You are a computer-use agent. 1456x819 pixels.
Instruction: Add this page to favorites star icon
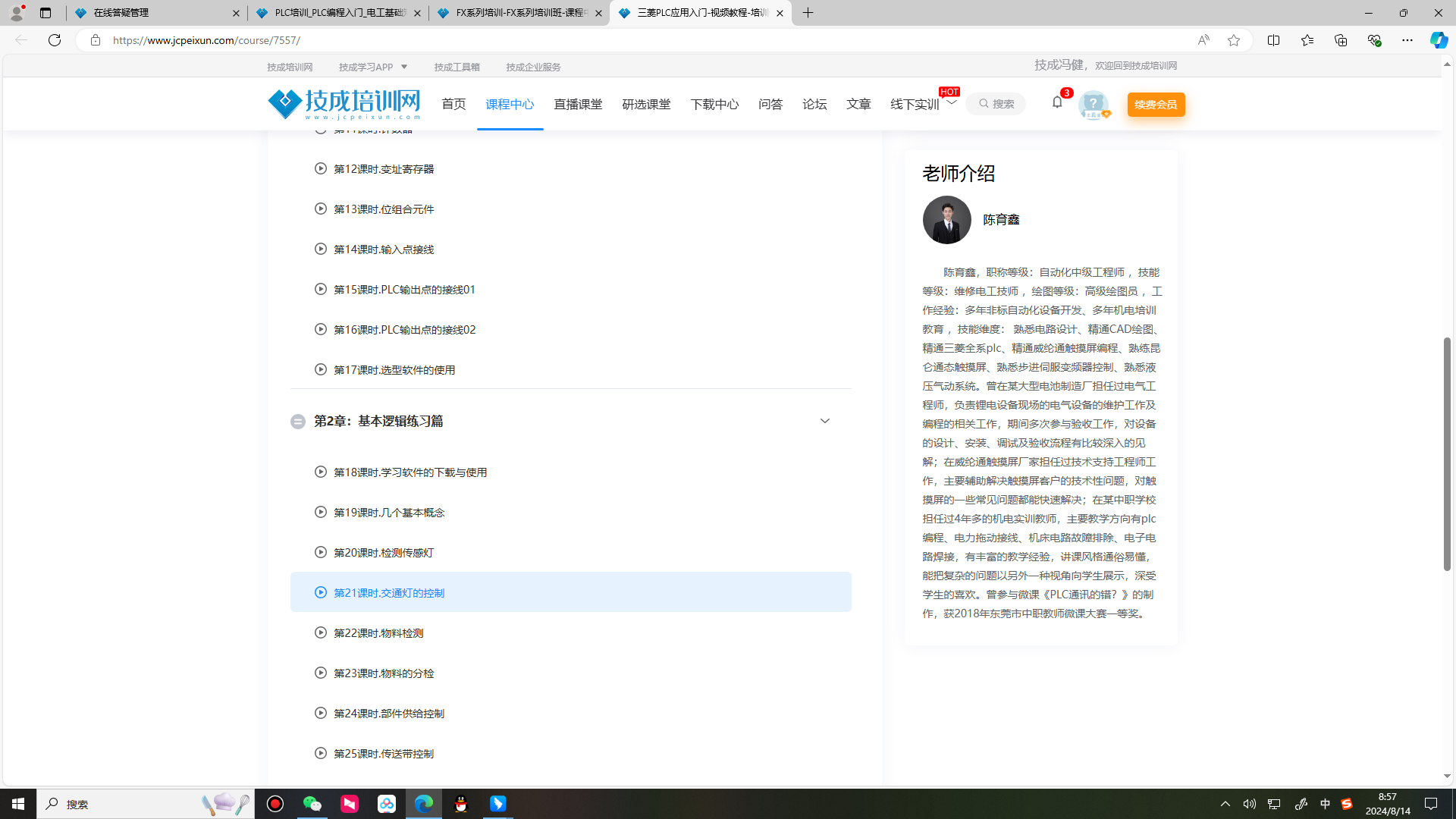(1234, 40)
